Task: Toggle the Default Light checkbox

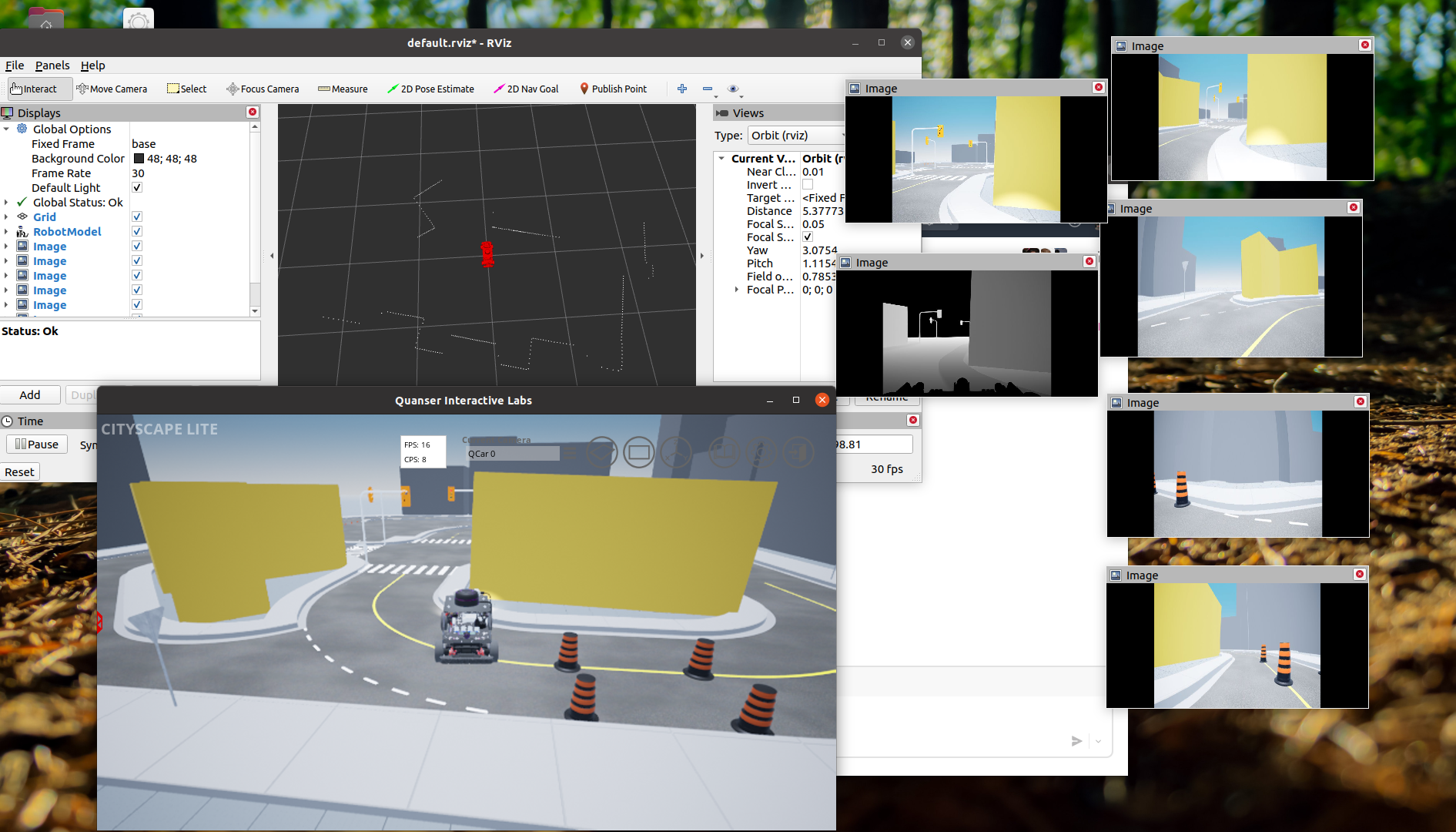Action: click(137, 188)
